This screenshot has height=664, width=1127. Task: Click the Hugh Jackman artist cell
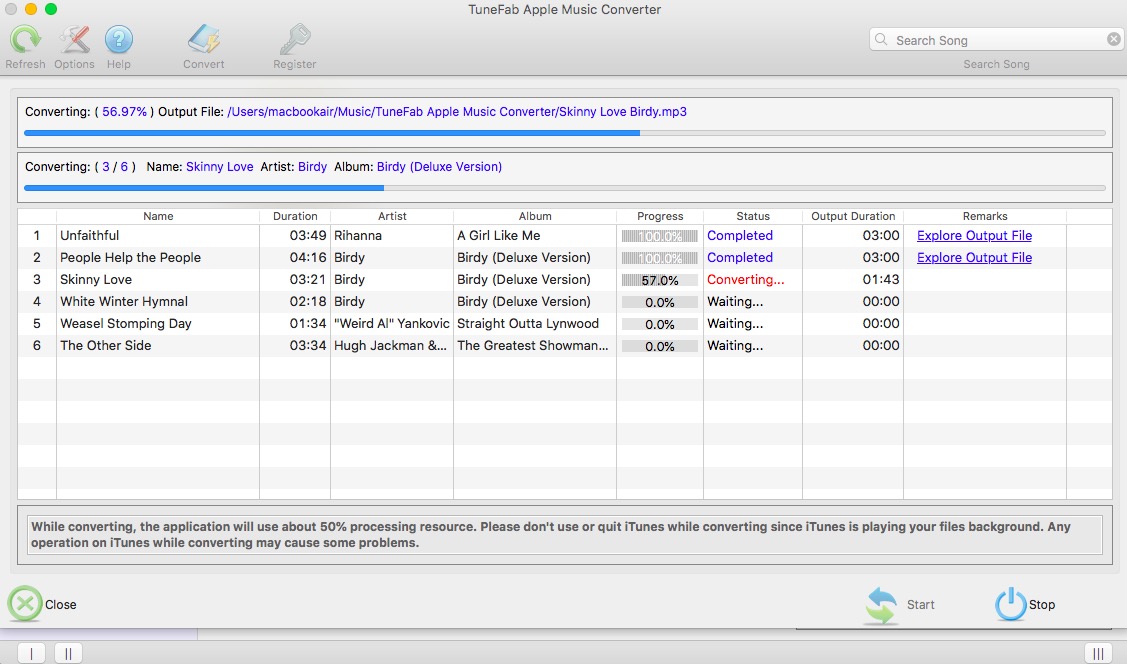coord(390,346)
